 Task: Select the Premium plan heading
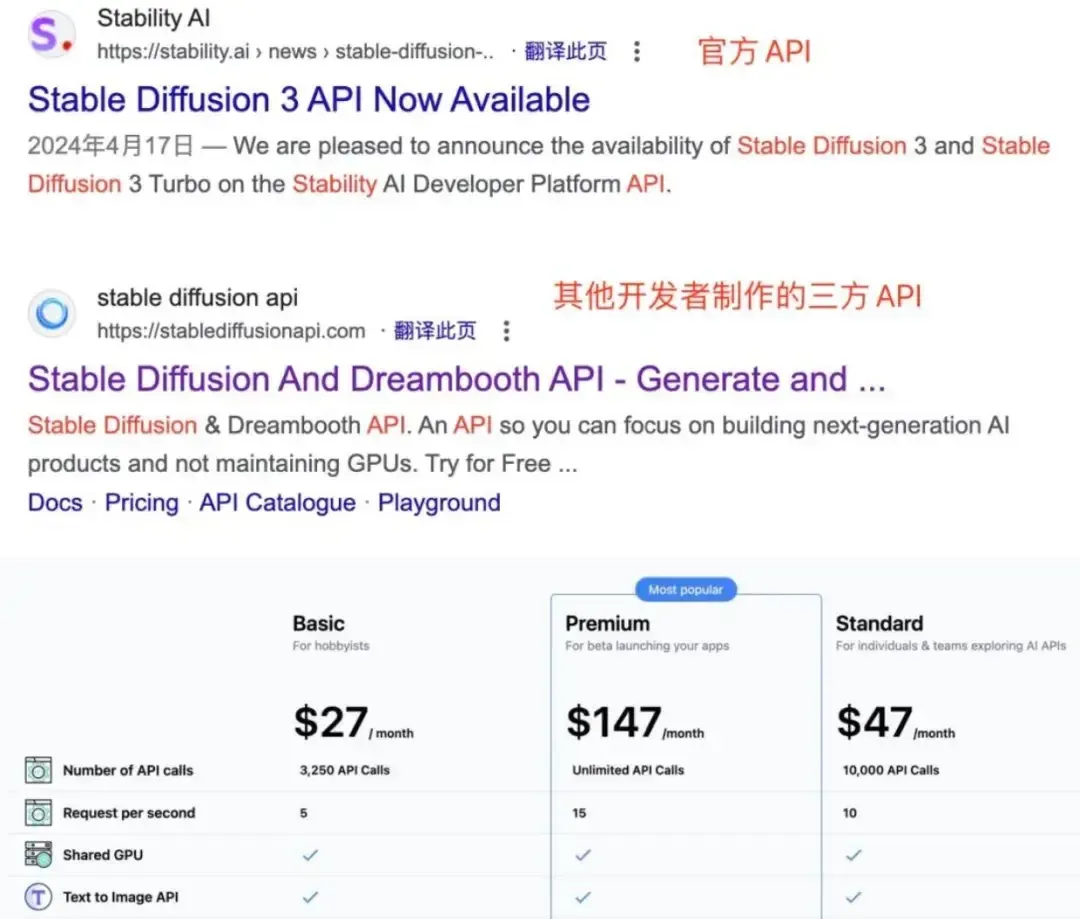click(x=607, y=623)
